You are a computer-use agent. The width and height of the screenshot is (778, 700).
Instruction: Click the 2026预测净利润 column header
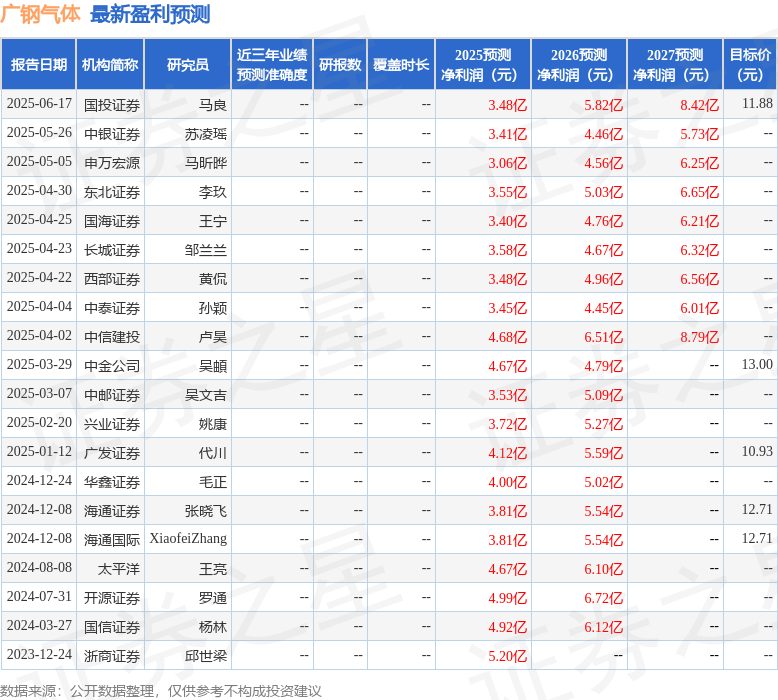(579, 64)
